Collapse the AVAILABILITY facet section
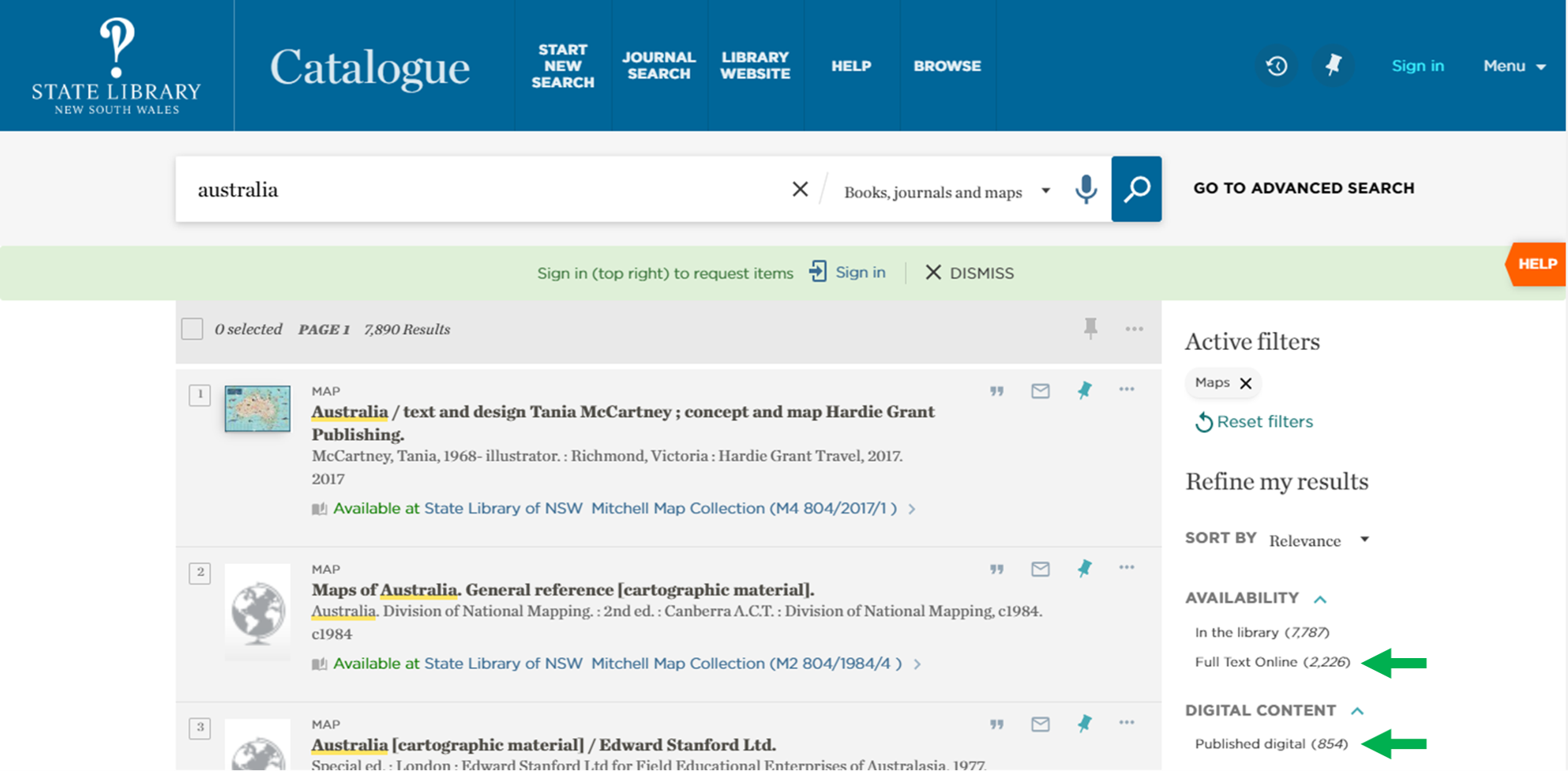 click(1320, 599)
